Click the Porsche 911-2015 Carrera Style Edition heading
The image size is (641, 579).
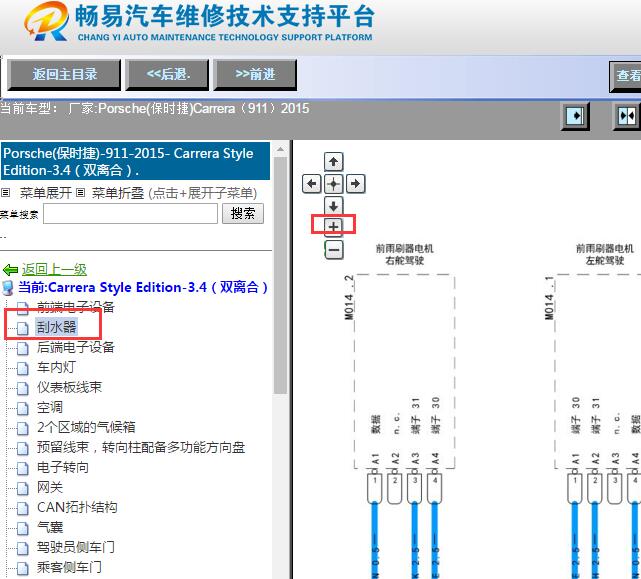(135, 162)
